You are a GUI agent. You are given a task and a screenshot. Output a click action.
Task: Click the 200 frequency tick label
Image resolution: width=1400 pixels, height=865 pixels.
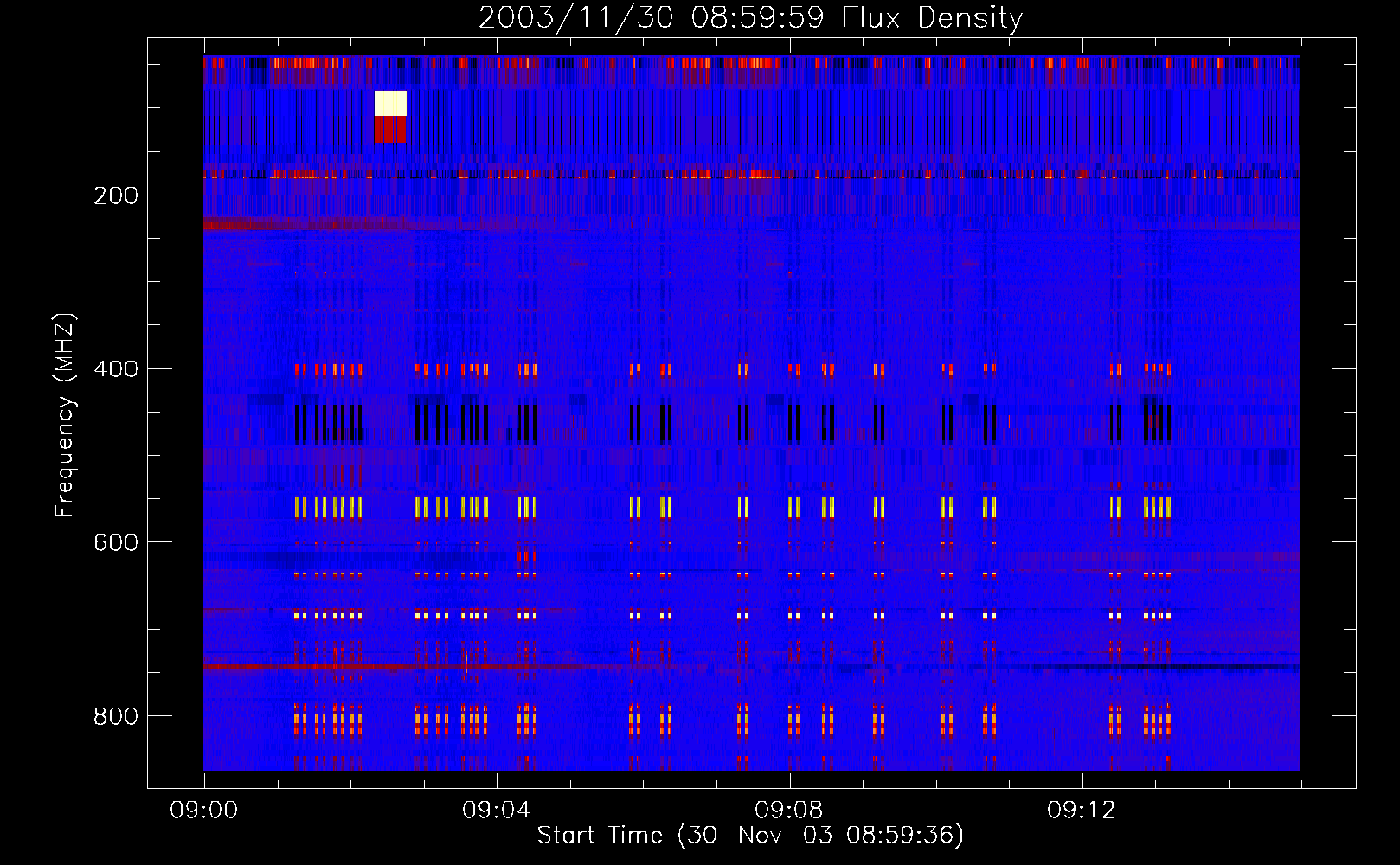tap(116, 195)
